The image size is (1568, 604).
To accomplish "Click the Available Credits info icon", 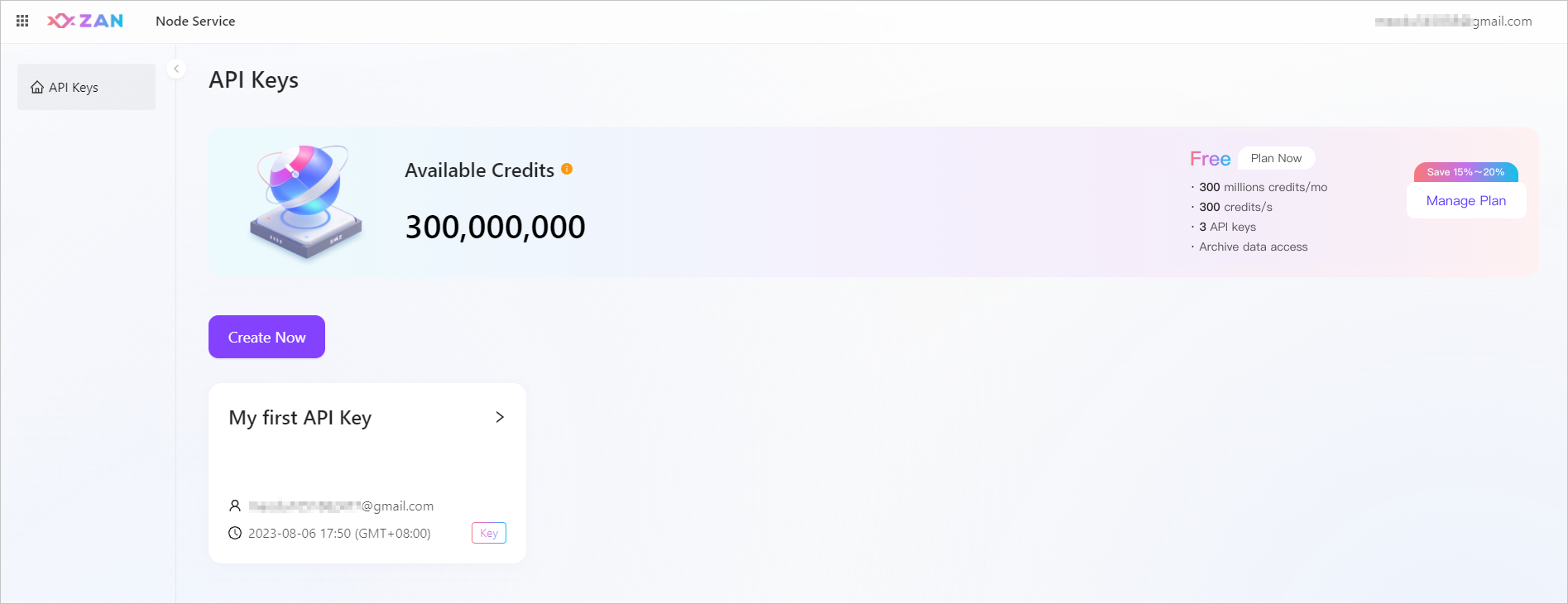I will [567, 169].
